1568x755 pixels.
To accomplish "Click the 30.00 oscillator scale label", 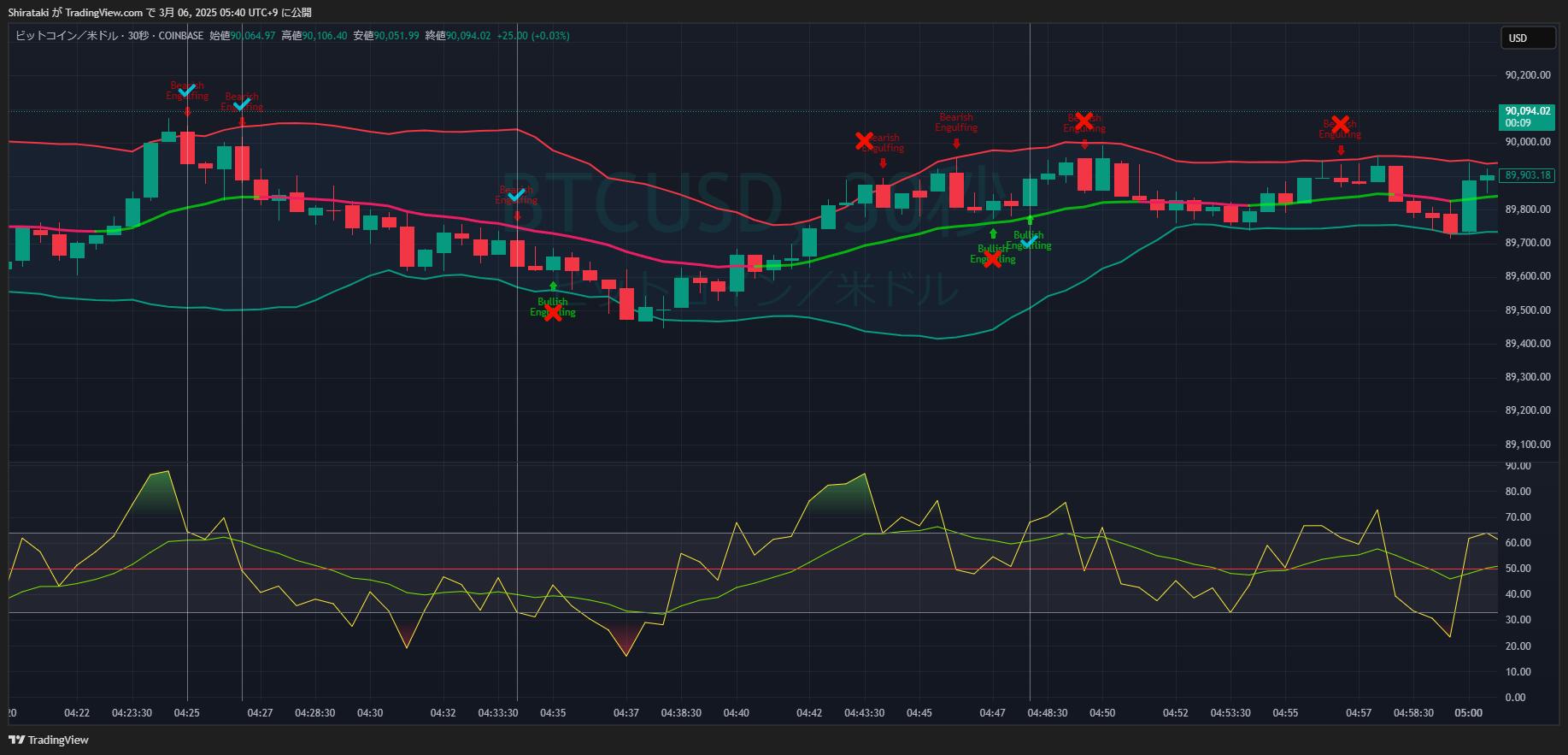I will (1518, 620).
